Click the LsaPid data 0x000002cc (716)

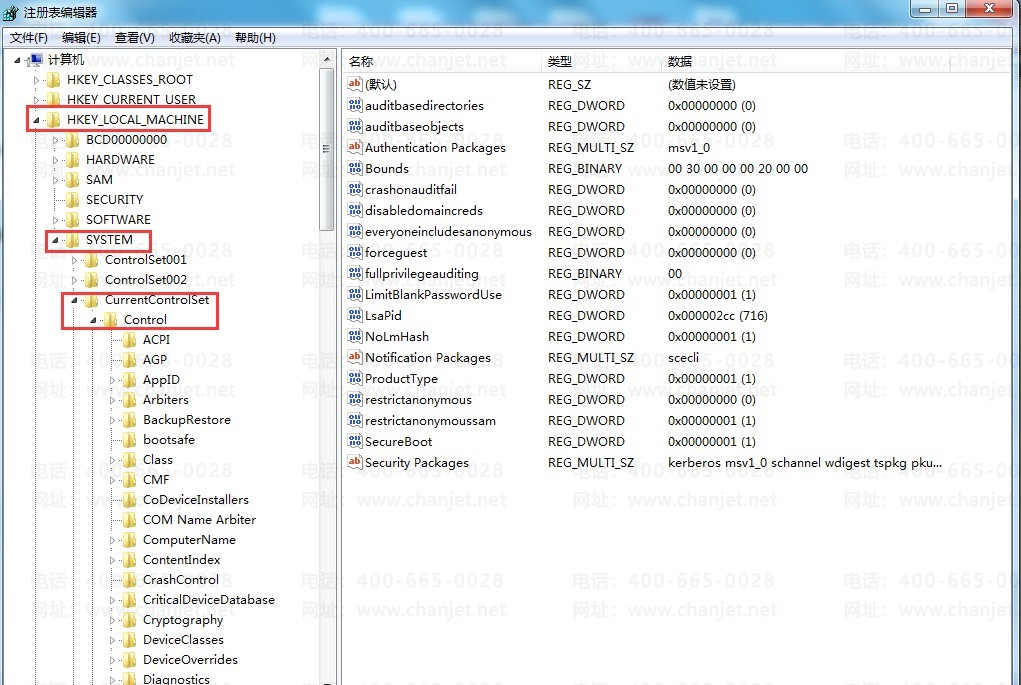pyautogui.click(x=718, y=316)
